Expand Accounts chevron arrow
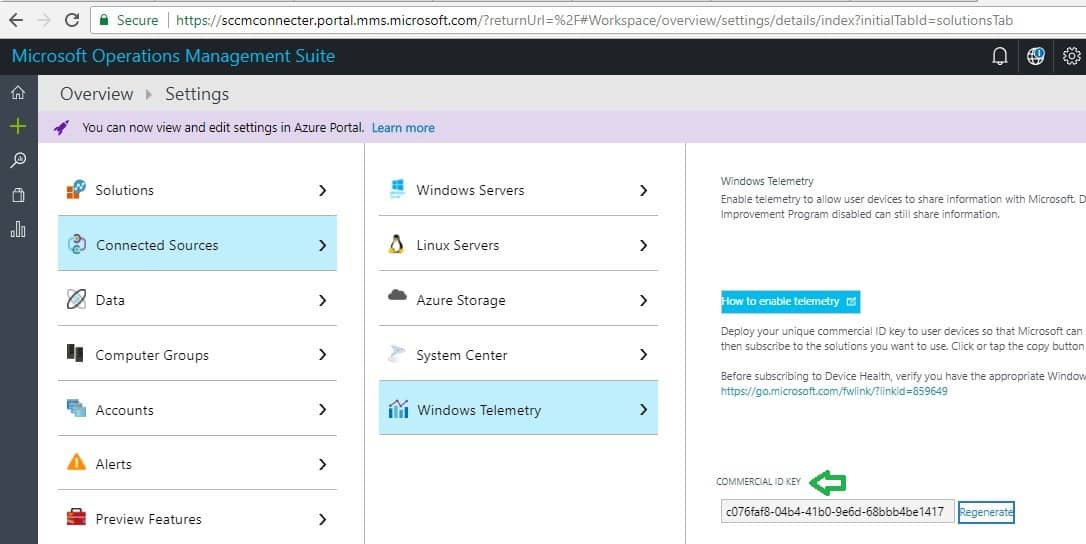The image size is (1086, 544). click(x=322, y=410)
